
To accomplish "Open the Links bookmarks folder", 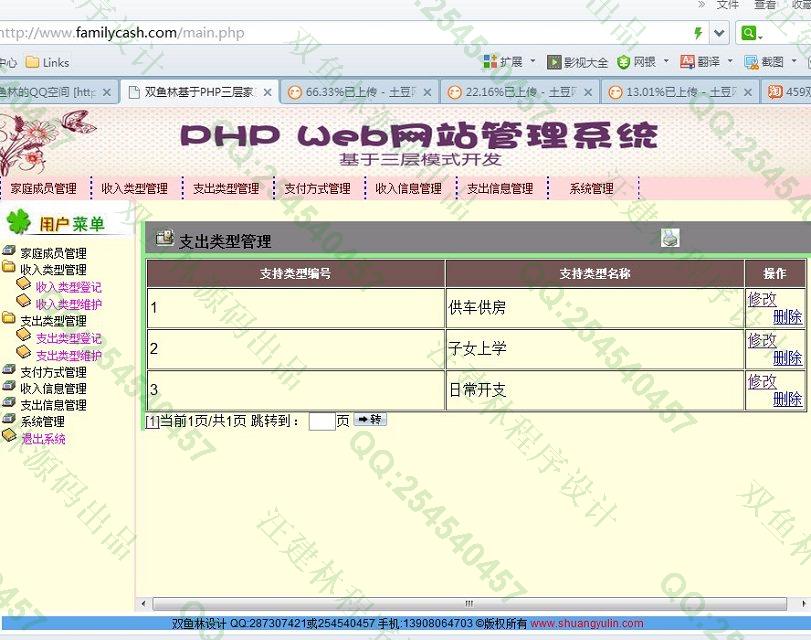I will (x=48, y=63).
